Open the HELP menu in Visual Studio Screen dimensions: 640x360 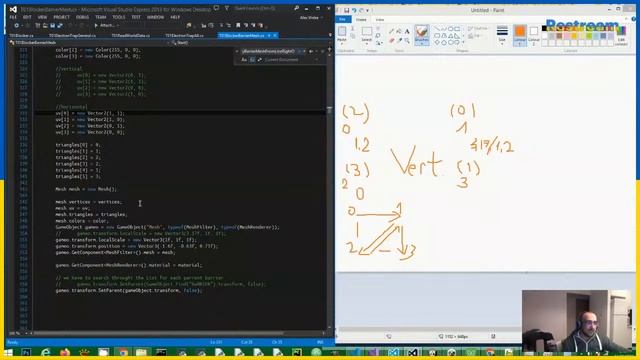(x=175, y=17)
